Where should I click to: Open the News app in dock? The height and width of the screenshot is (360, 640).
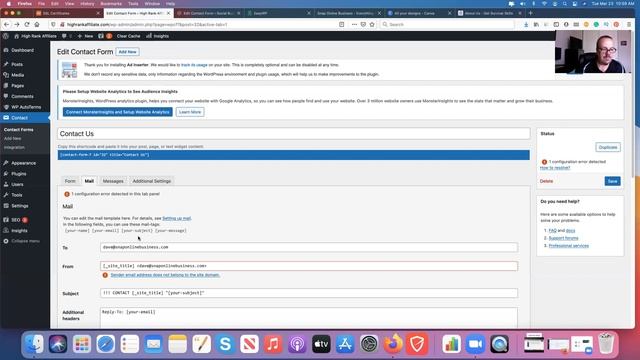(x=249, y=344)
